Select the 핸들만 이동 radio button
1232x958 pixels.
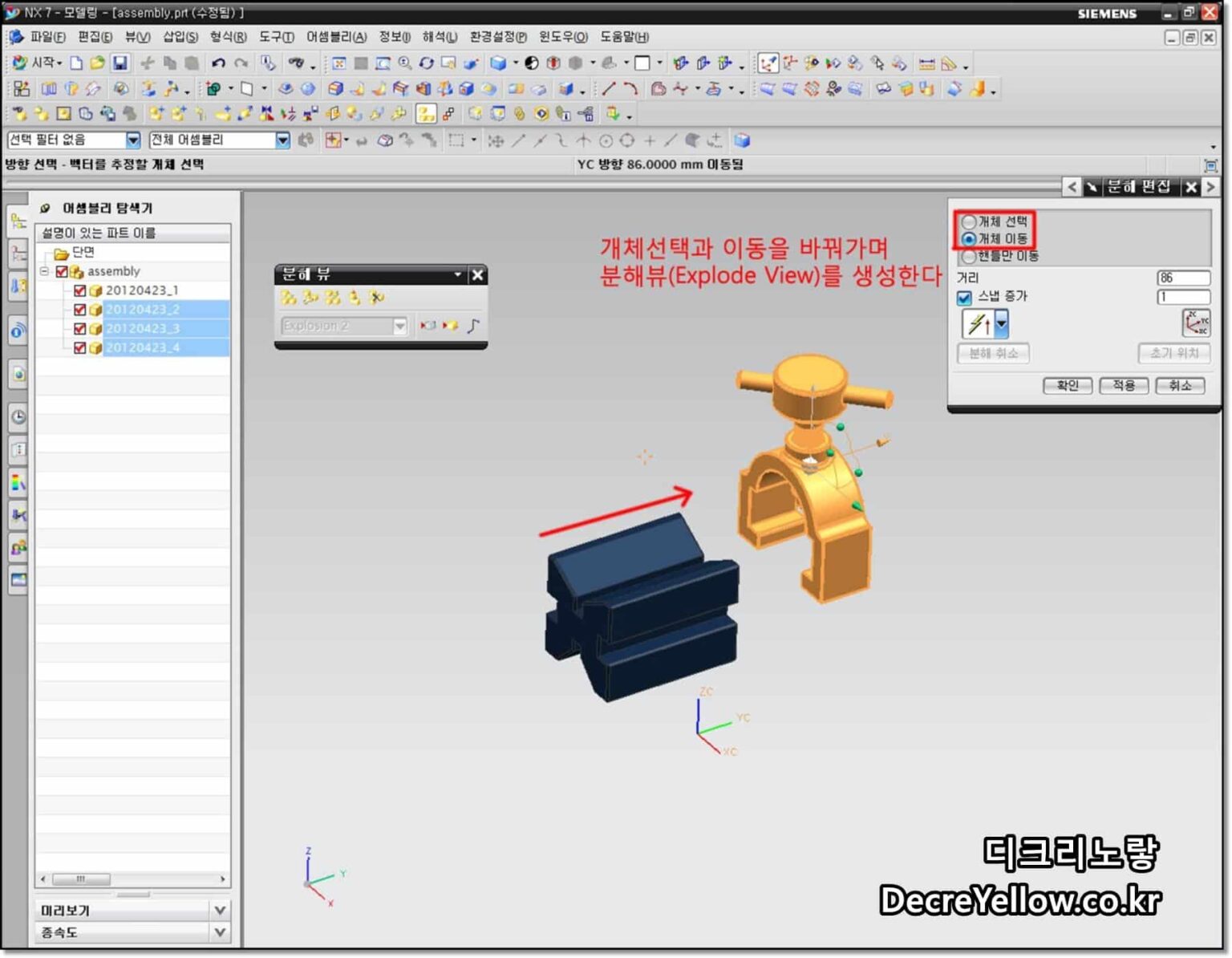tap(969, 256)
